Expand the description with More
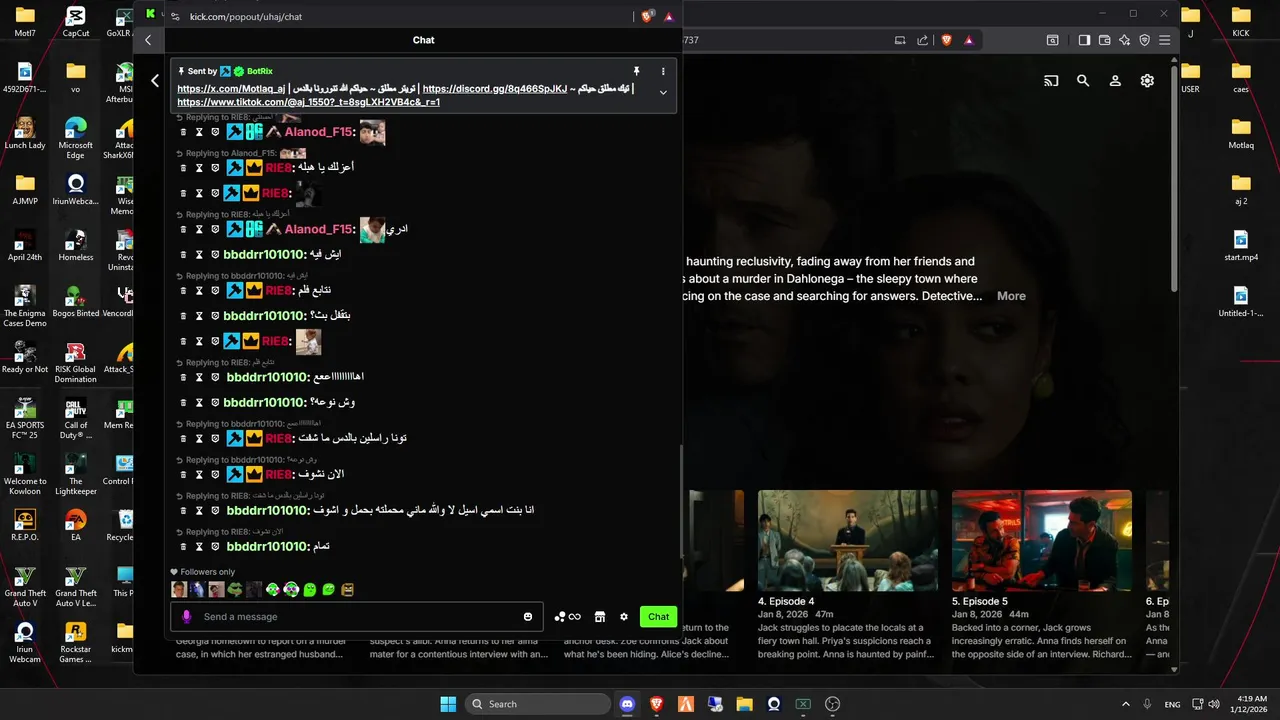 pyautogui.click(x=1011, y=296)
